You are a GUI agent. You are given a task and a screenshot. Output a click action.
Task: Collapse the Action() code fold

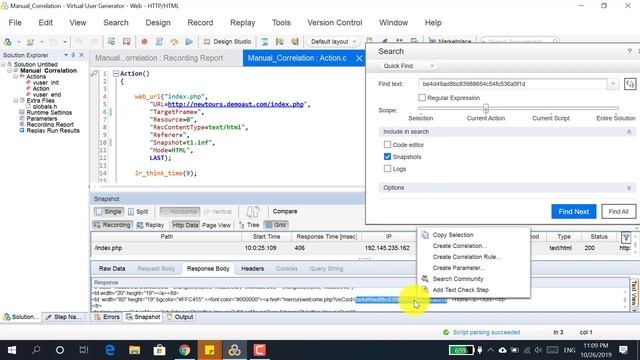click(x=116, y=73)
